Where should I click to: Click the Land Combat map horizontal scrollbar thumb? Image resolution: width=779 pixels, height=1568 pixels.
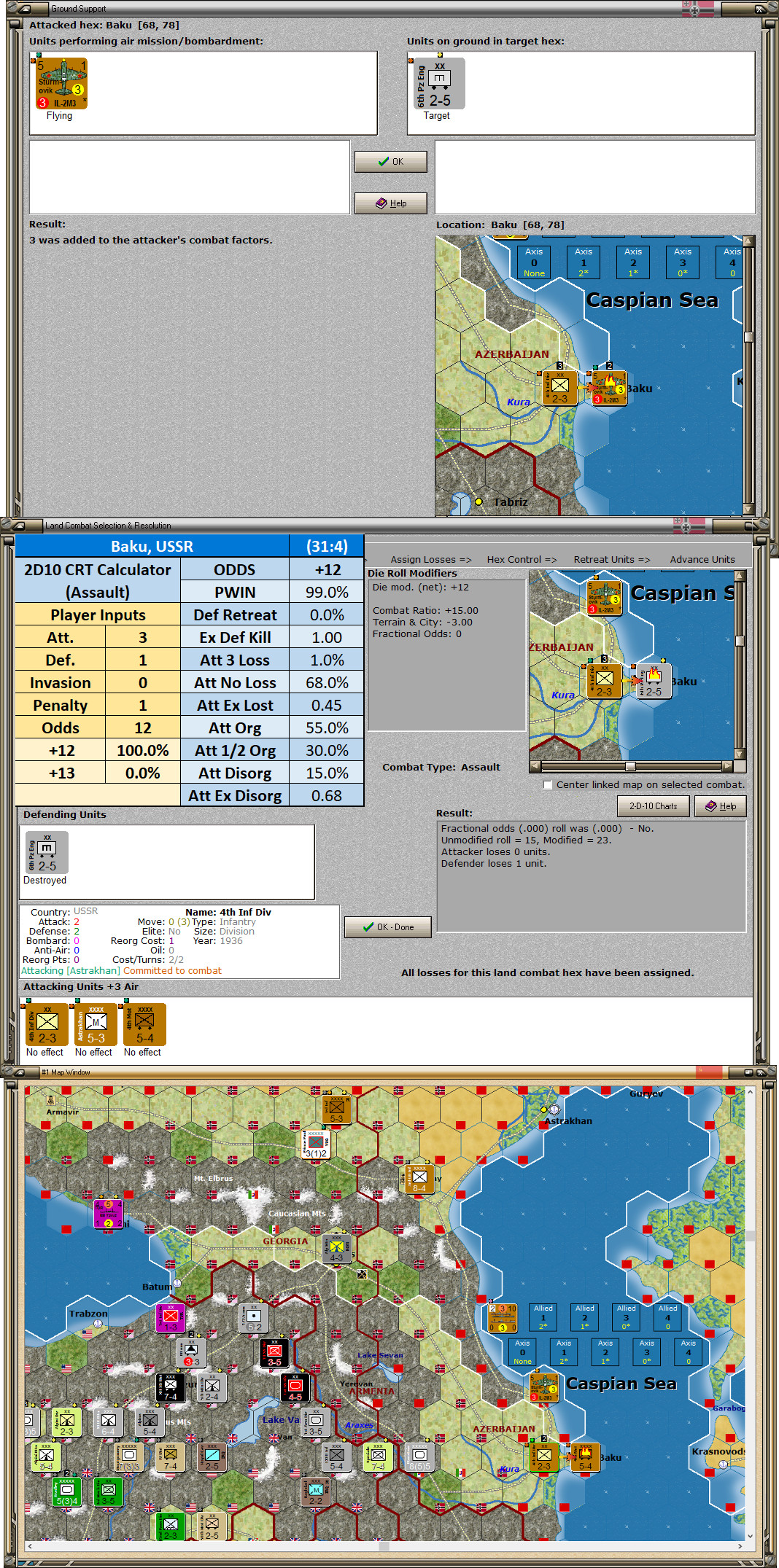630,766
